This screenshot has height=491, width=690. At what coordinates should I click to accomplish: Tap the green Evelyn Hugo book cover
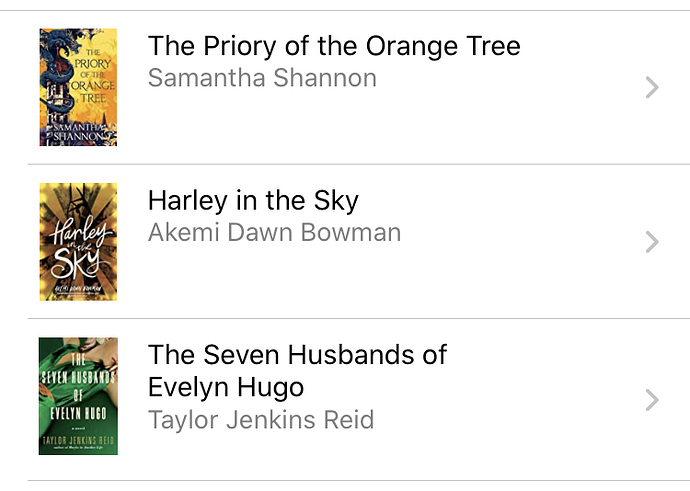78,396
